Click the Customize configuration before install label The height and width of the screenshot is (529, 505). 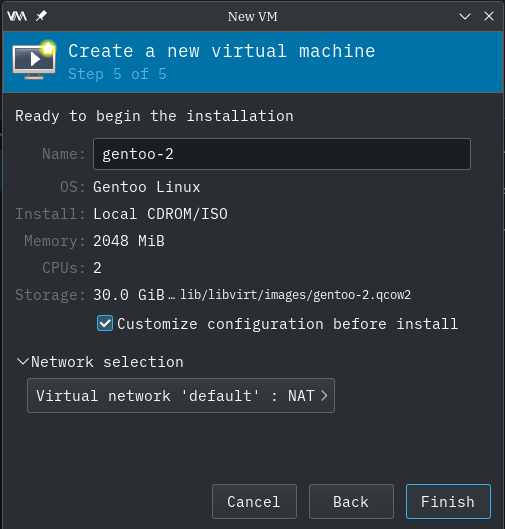click(287, 324)
